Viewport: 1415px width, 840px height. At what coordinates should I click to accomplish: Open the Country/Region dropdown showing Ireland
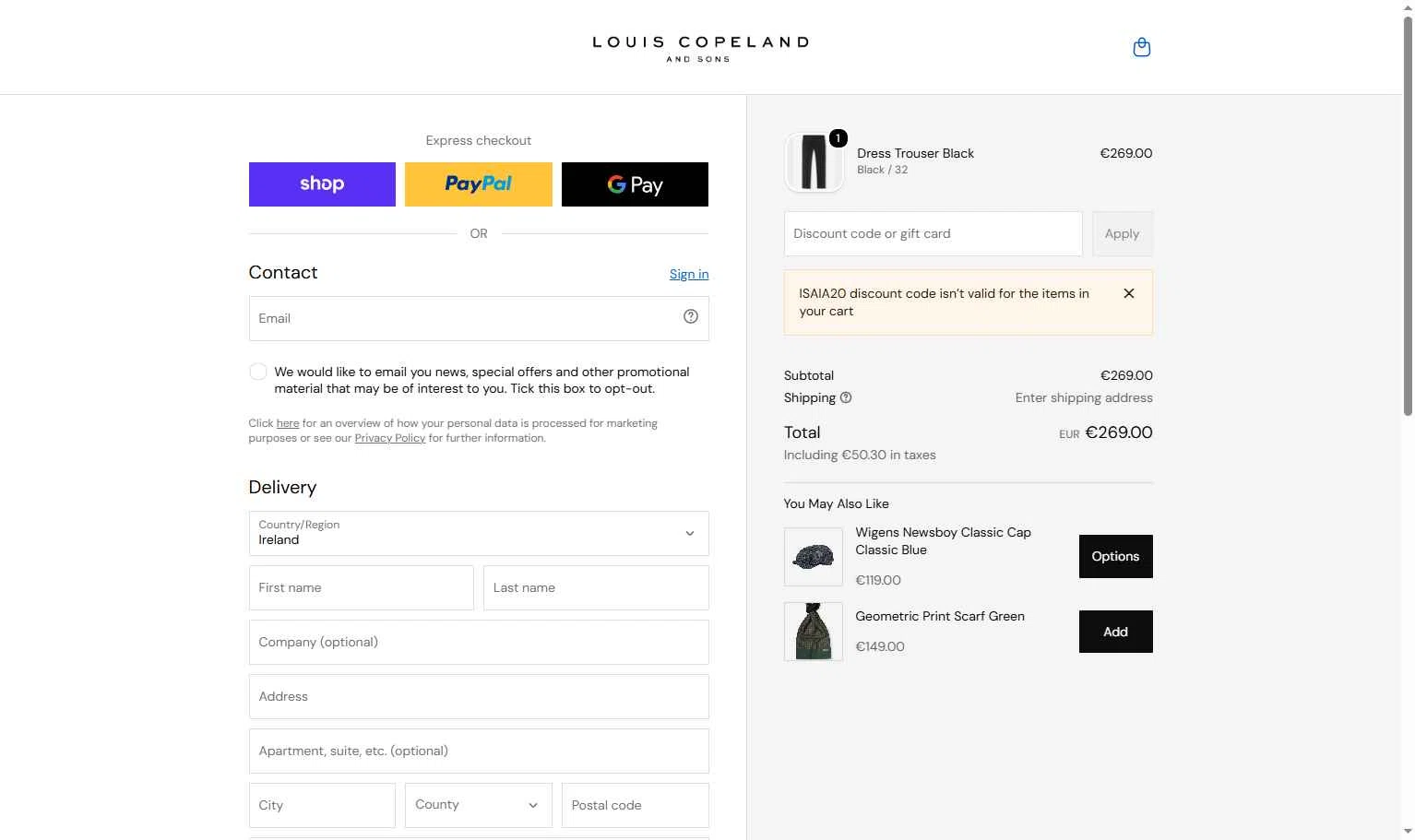[479, 533]
